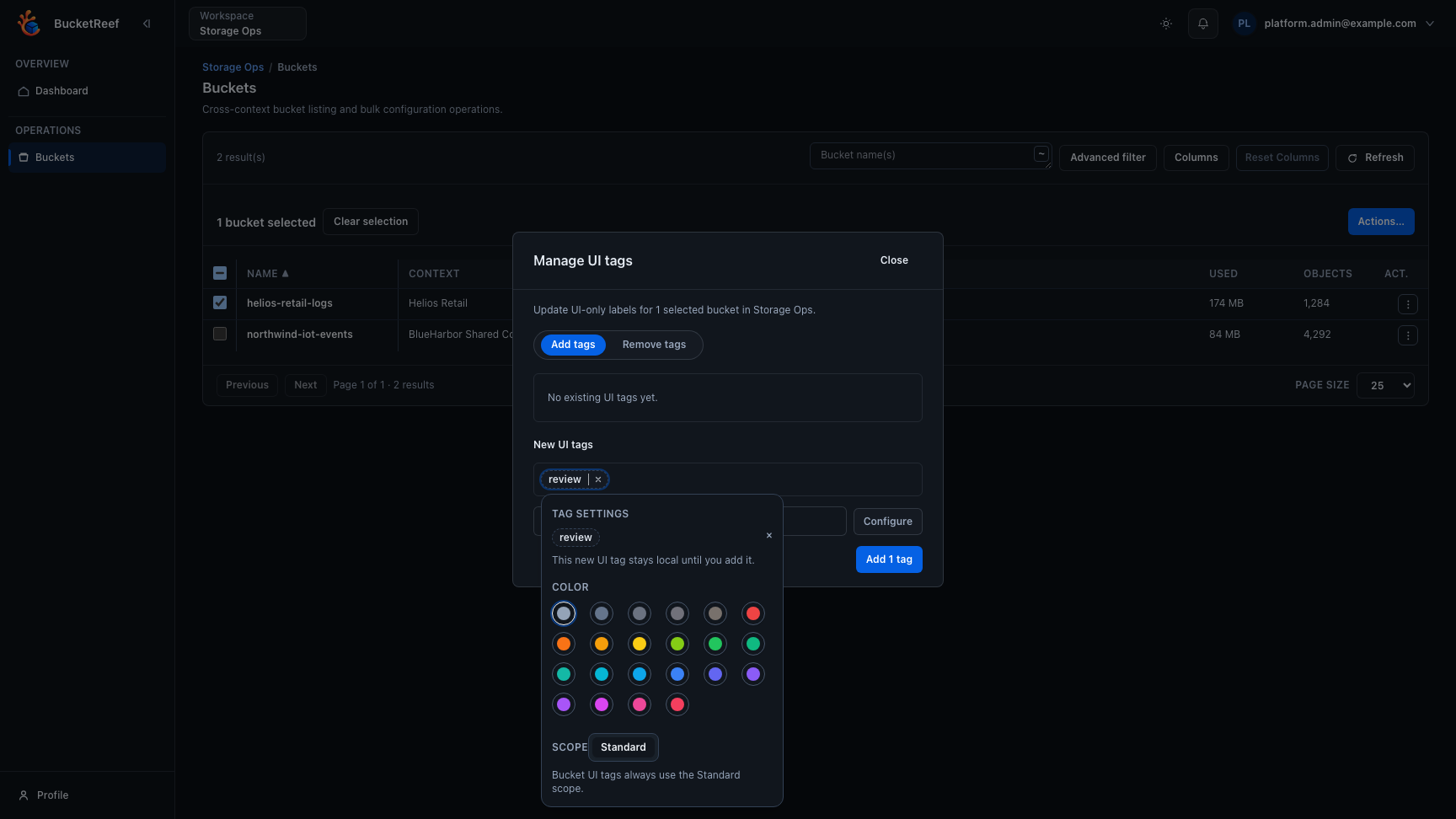Open row actions for helios-retail-logs
The height and width of the screenshot is (819, 1456).
point(1408,304)
